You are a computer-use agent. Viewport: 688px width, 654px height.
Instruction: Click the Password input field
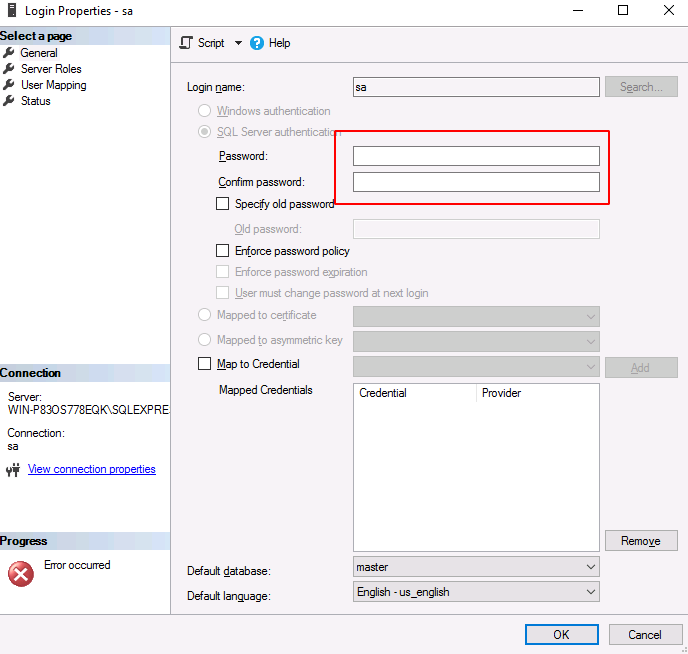click(x=476, y=156)
